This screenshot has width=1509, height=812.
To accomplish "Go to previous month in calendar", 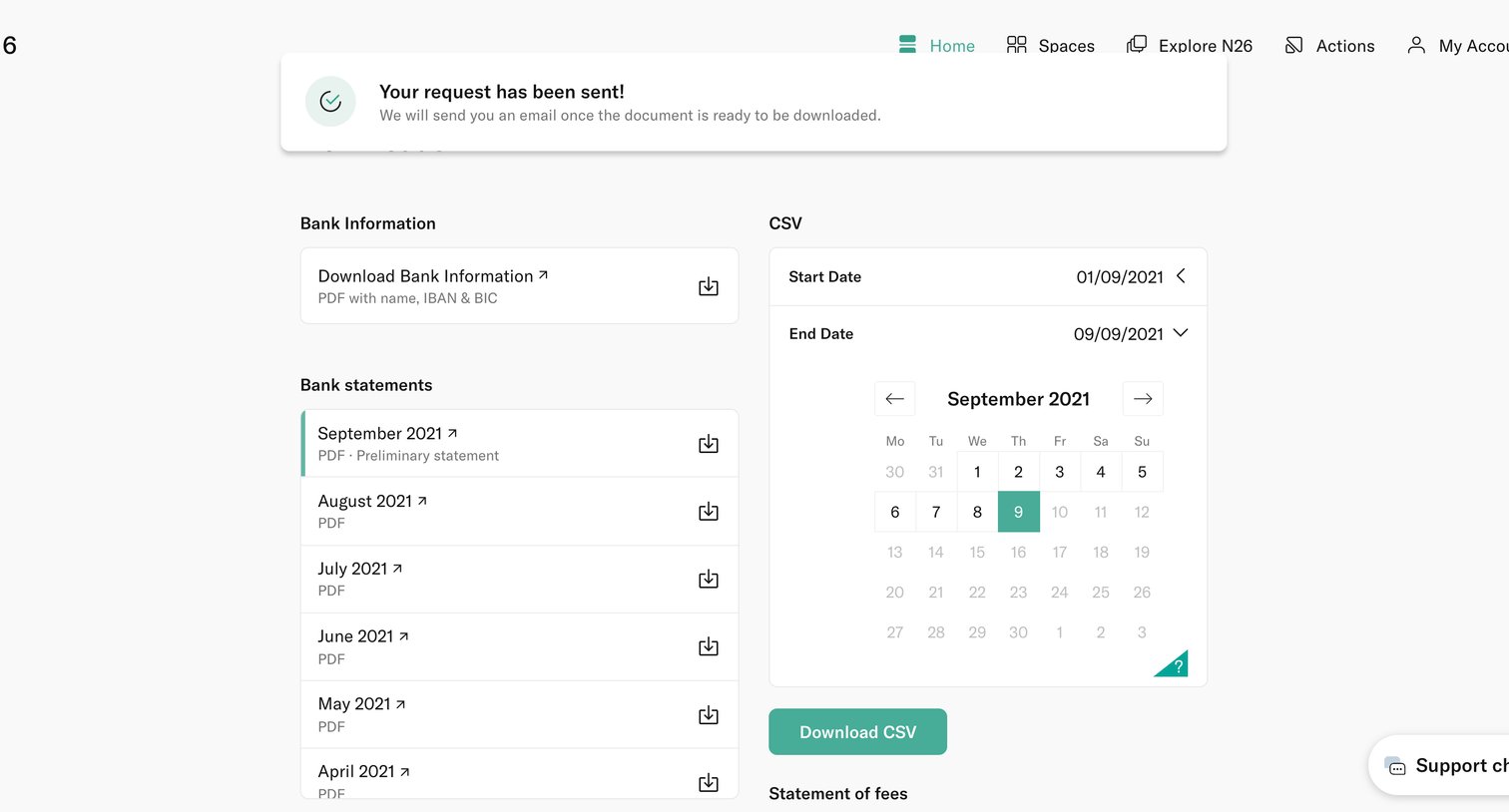I will tap(894, 399).
